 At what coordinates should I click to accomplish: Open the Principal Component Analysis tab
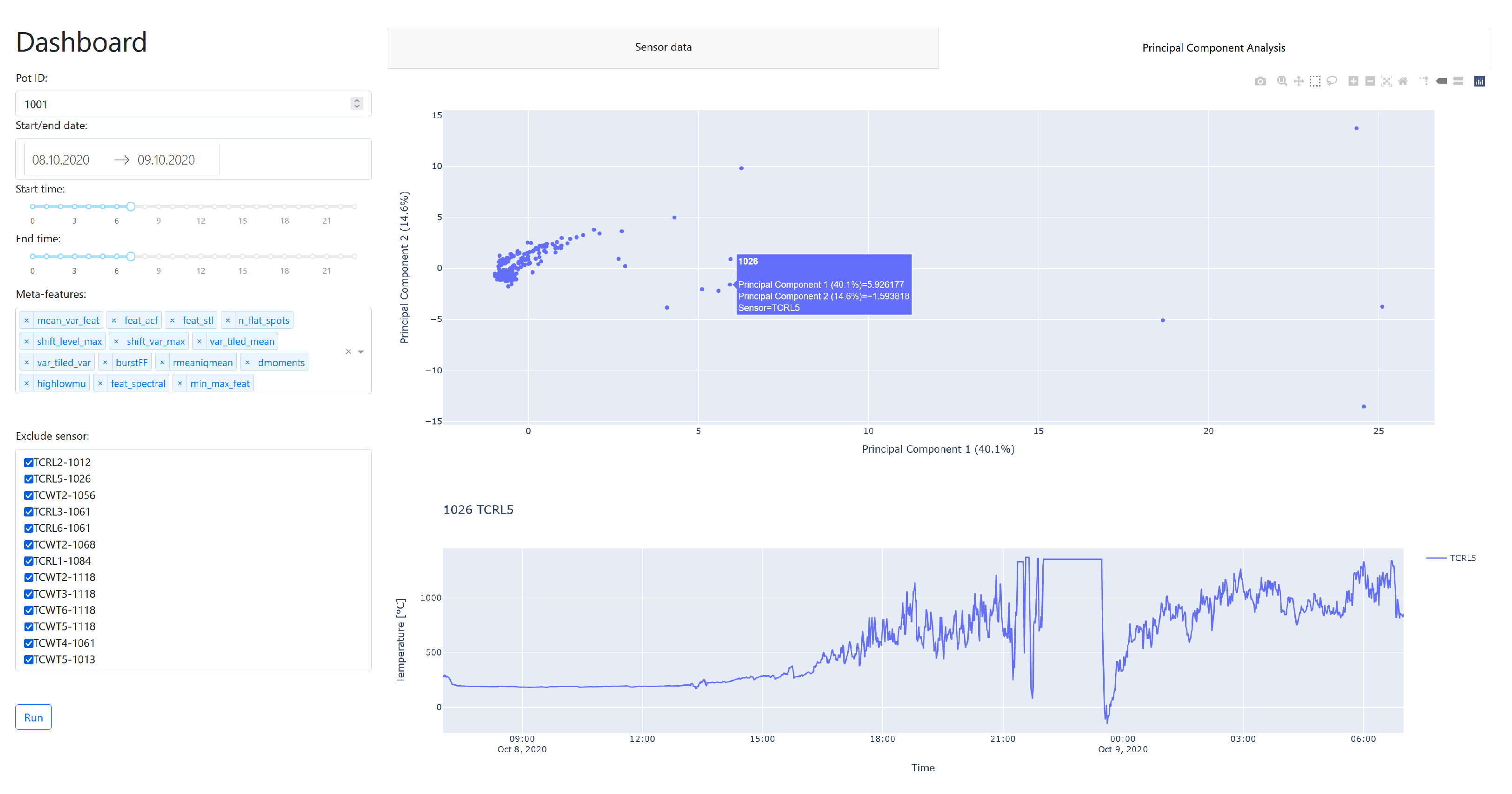1213,47
